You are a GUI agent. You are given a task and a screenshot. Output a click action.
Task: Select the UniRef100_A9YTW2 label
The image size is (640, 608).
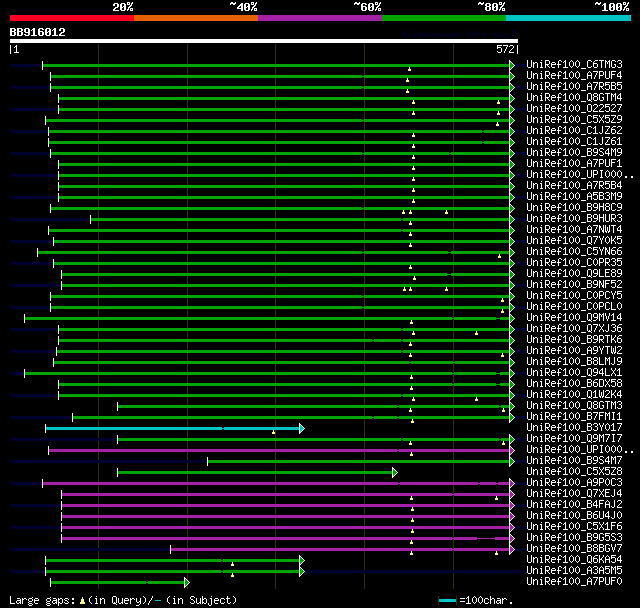[574, 351]
